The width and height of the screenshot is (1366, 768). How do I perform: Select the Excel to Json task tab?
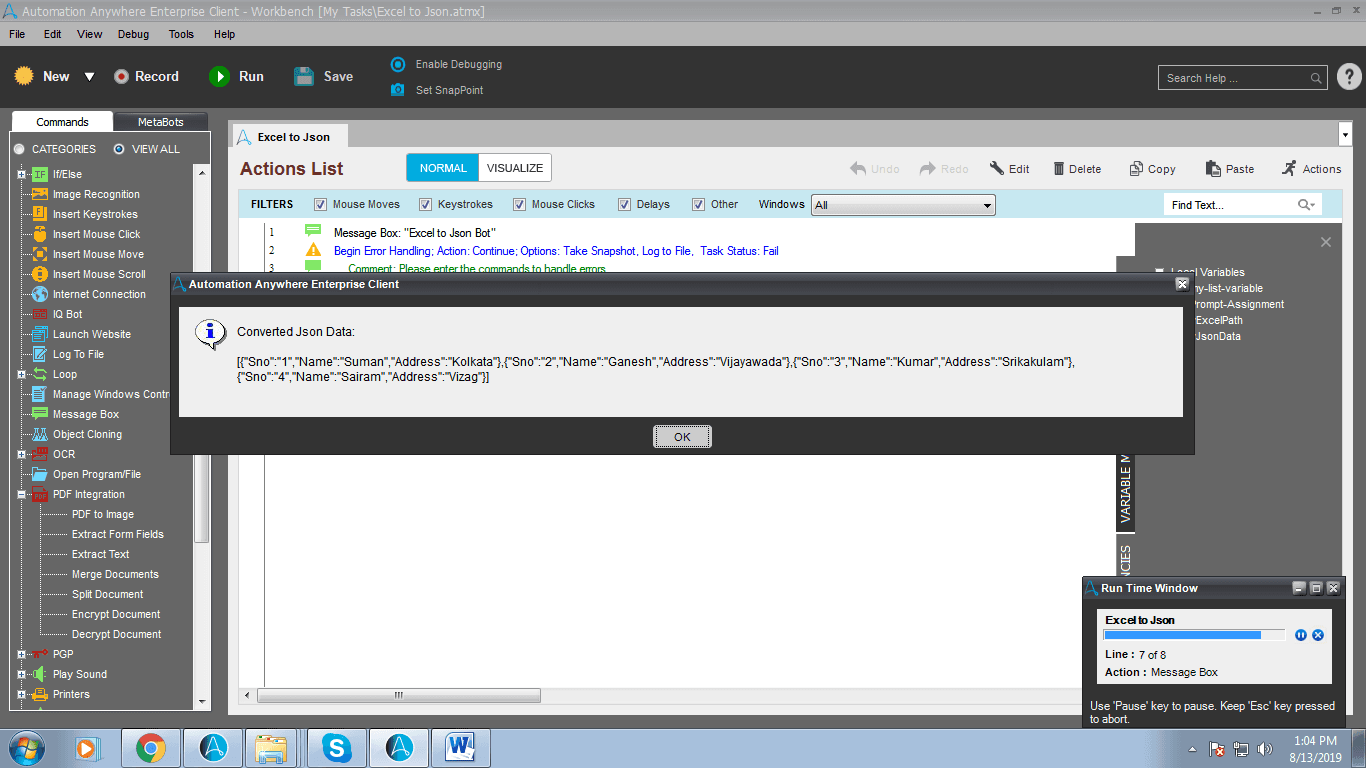pos(289,137)
